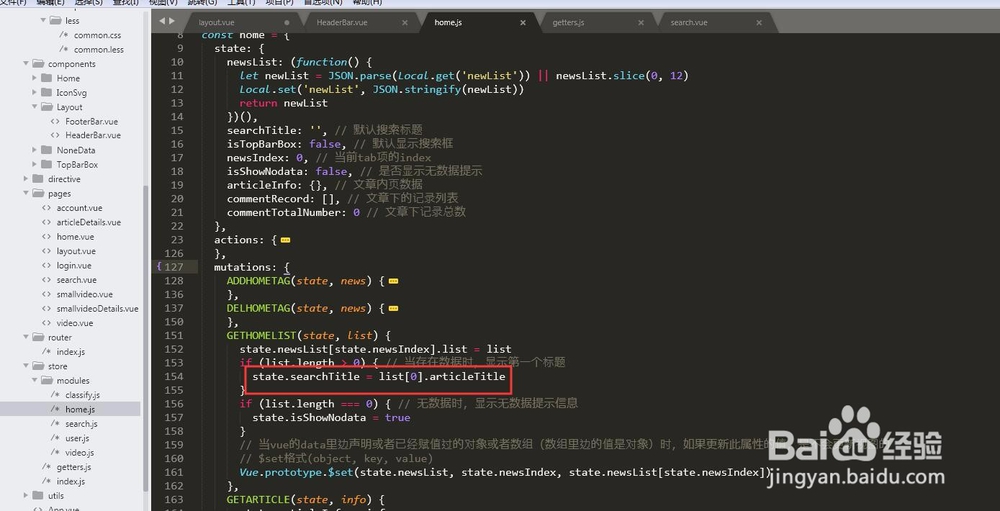The image size is (1000, 511).
Task: Click the folder icon beside components
Action: (38, 64)
